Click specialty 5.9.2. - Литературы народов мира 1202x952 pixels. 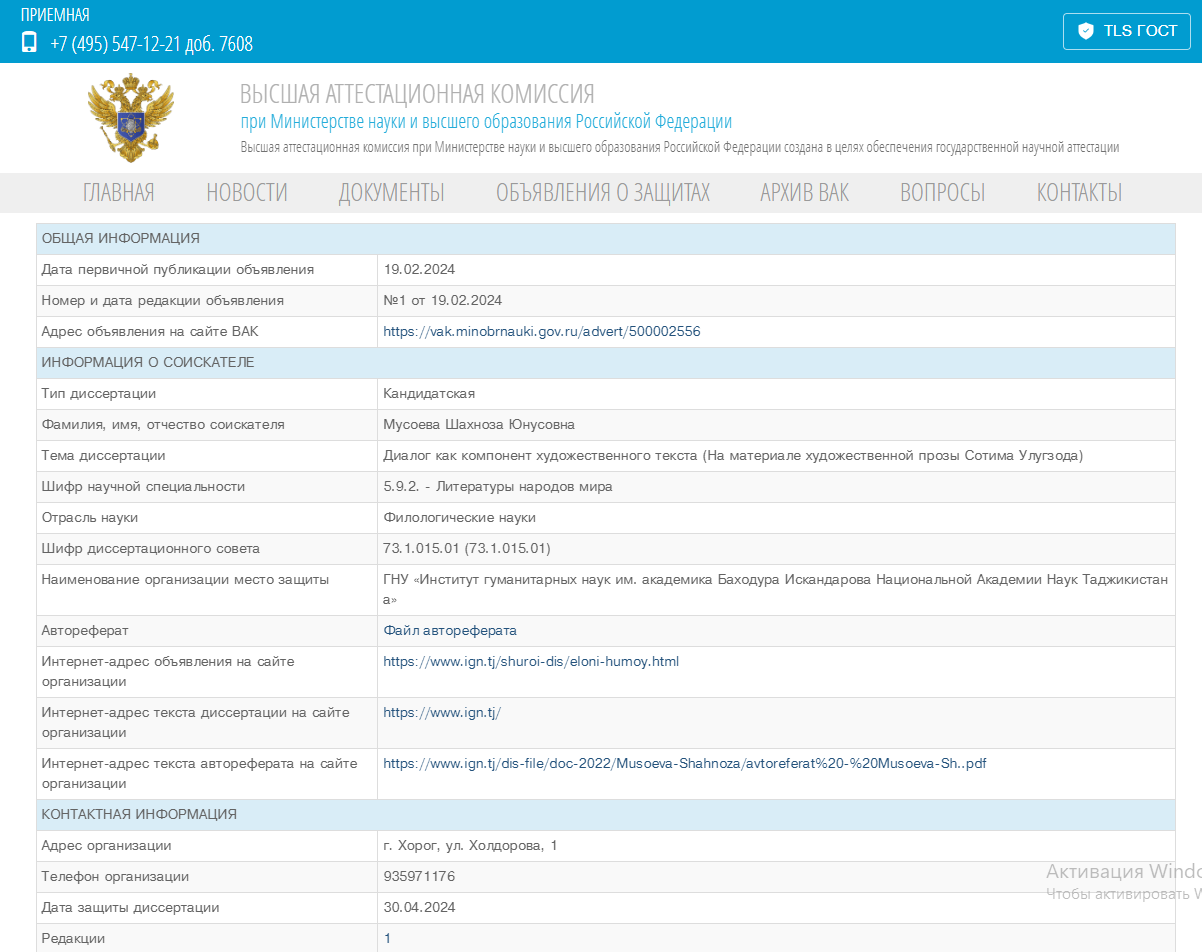coord(498,487)
